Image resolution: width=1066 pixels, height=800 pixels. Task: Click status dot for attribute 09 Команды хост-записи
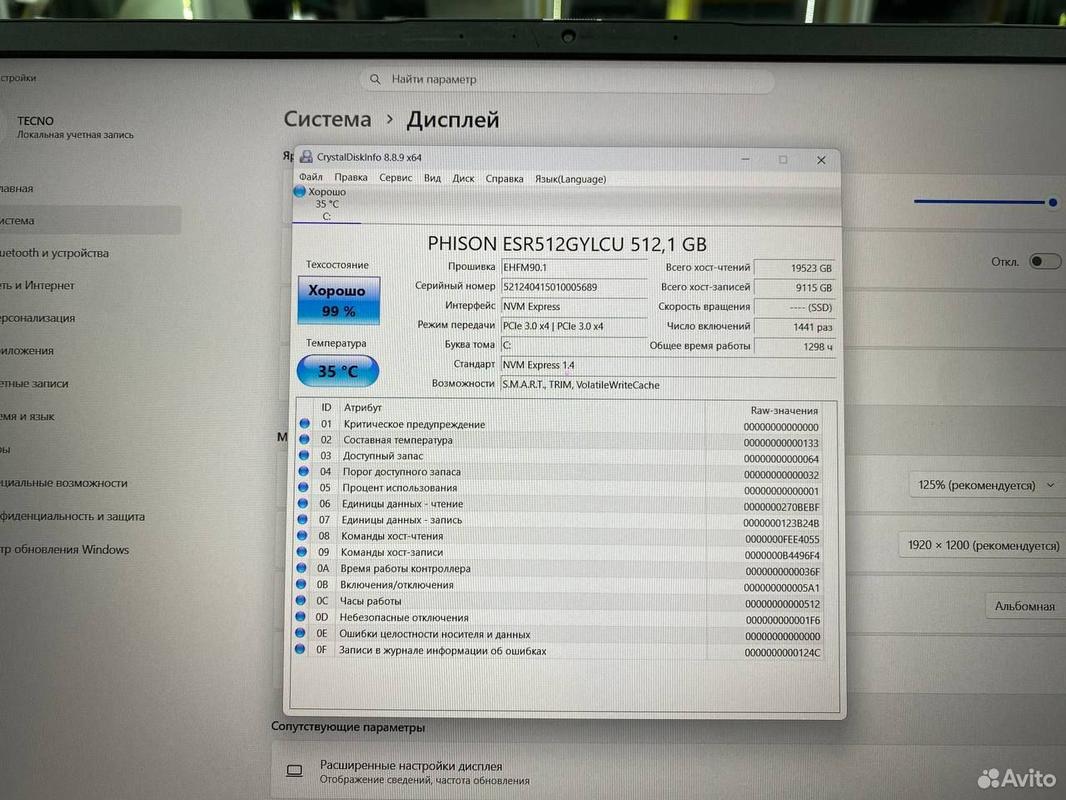coord(302,552)
